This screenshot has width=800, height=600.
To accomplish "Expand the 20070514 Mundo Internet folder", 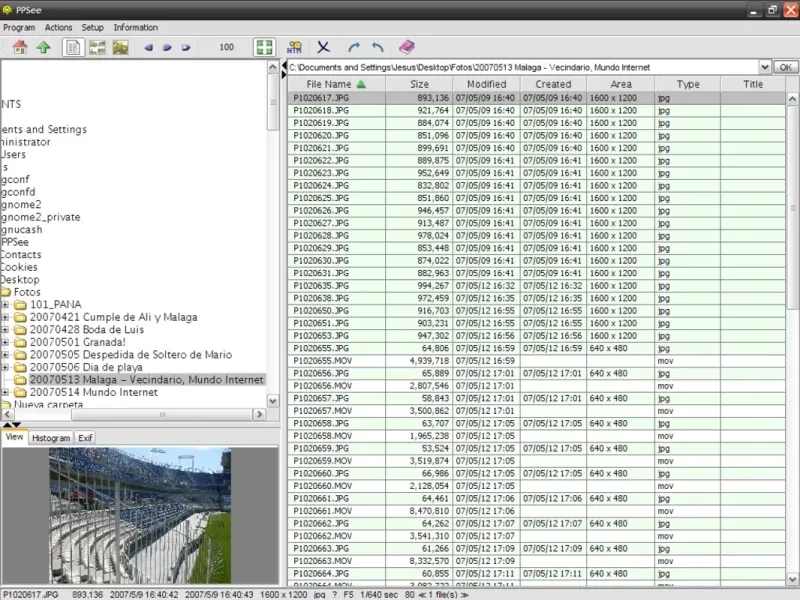I will pyautogui.click(x=5, y=392).
